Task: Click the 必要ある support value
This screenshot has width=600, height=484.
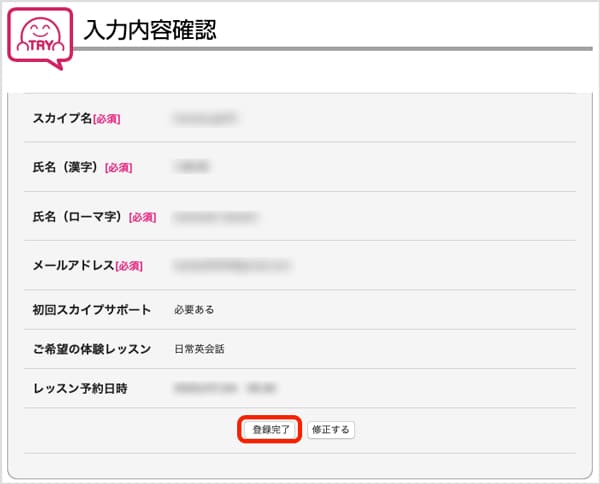Action: pyautogui.click(x=194, y=310)
